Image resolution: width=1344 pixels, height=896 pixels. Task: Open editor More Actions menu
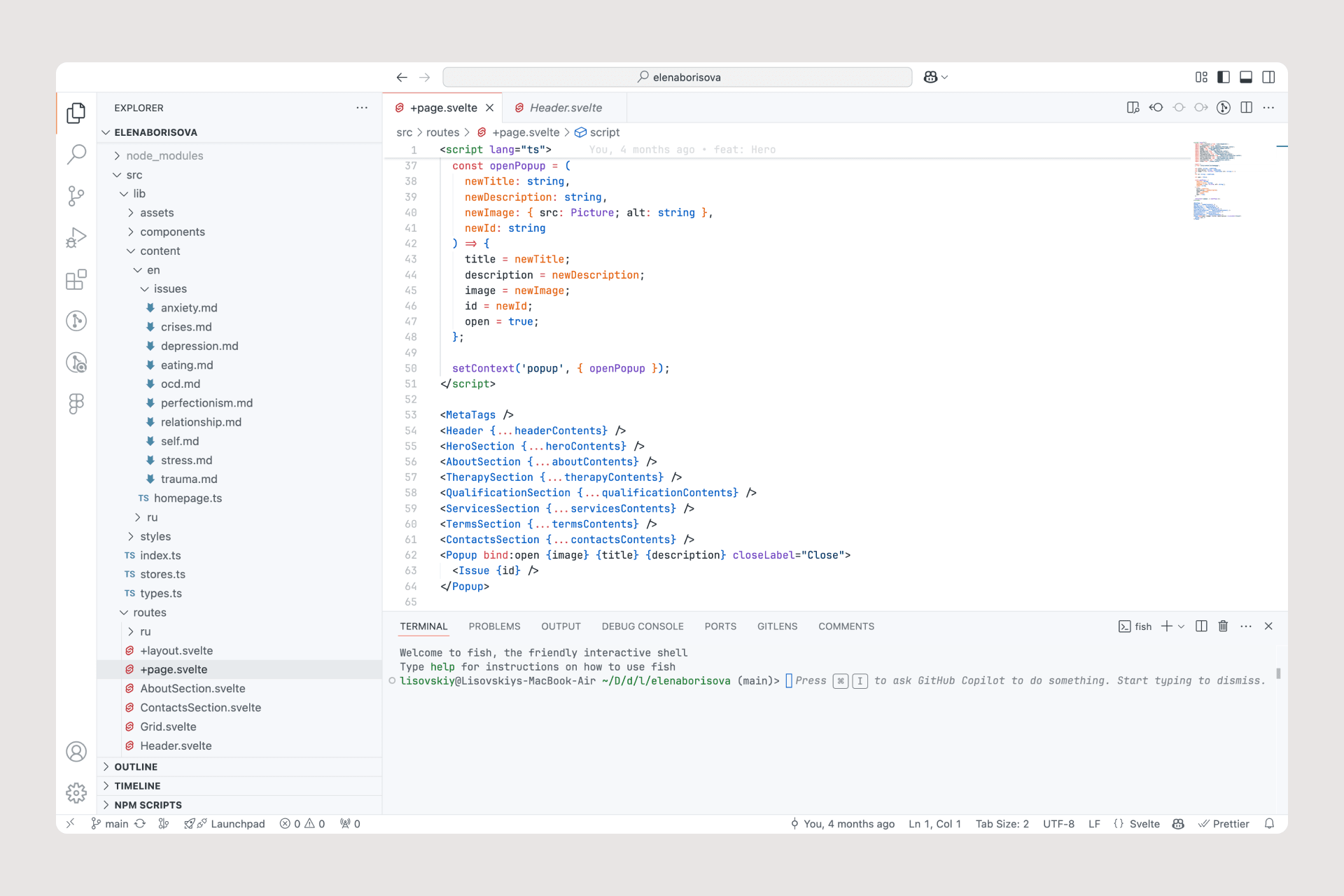[1268, 108]
